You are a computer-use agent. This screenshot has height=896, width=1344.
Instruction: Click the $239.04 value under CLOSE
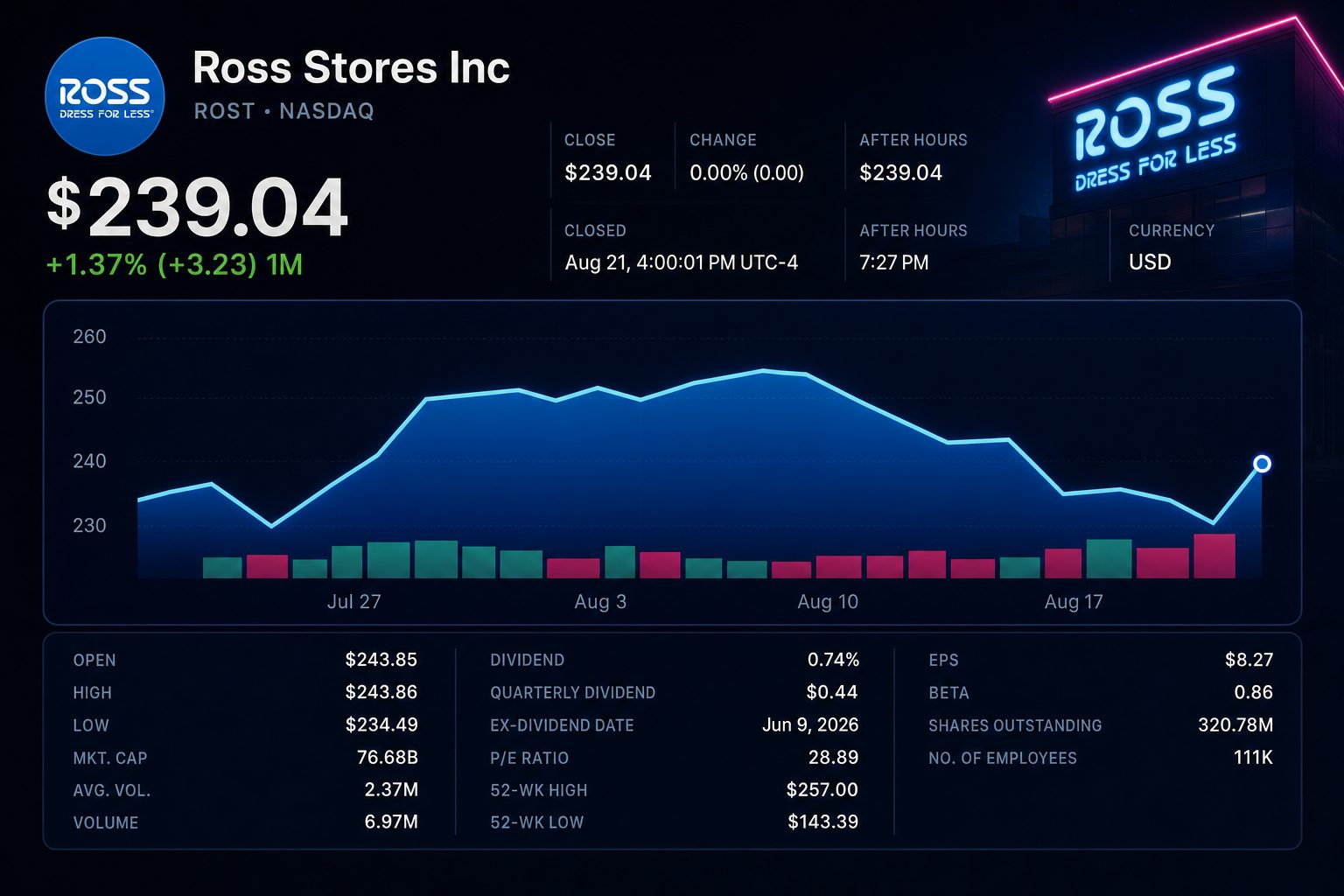point(608,172)
